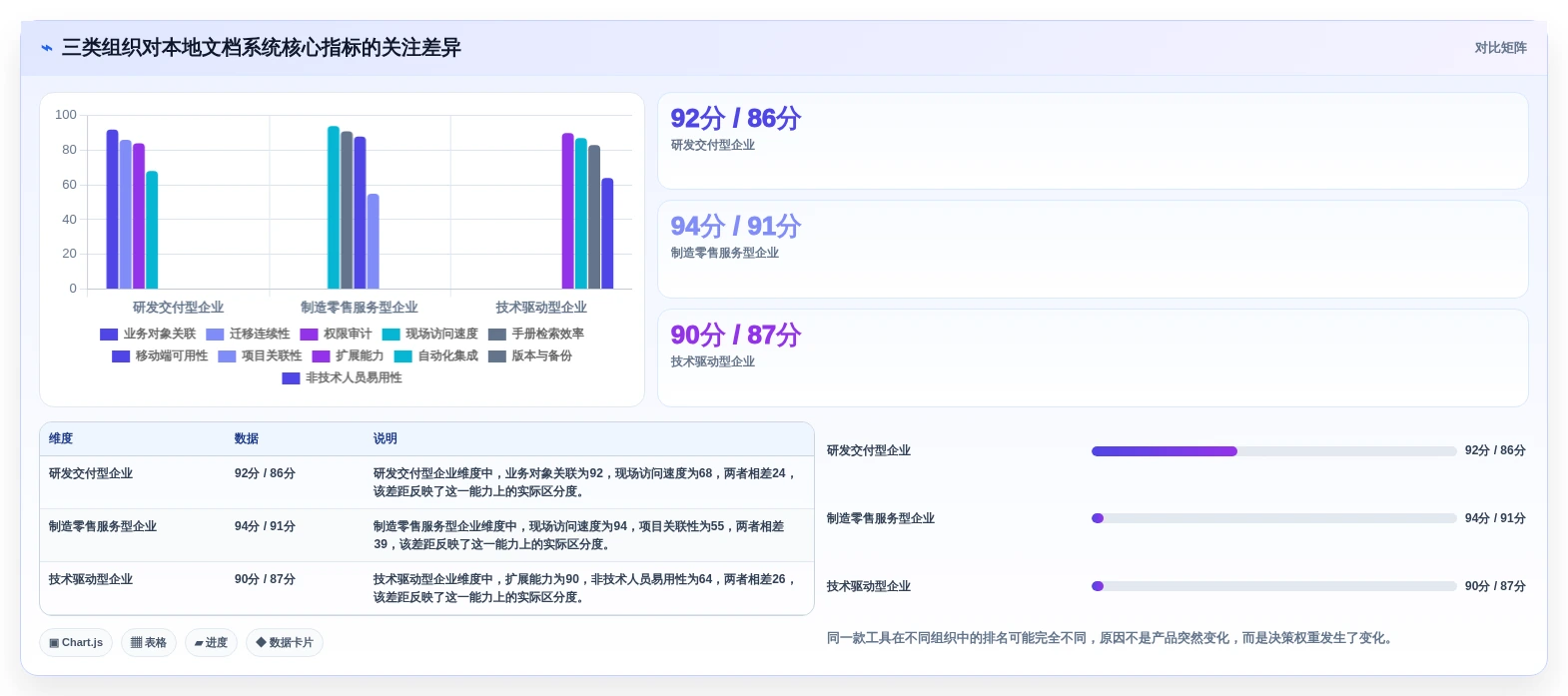Click the 90分 / 87分 table cell
1568x696 pixels.
265,579
